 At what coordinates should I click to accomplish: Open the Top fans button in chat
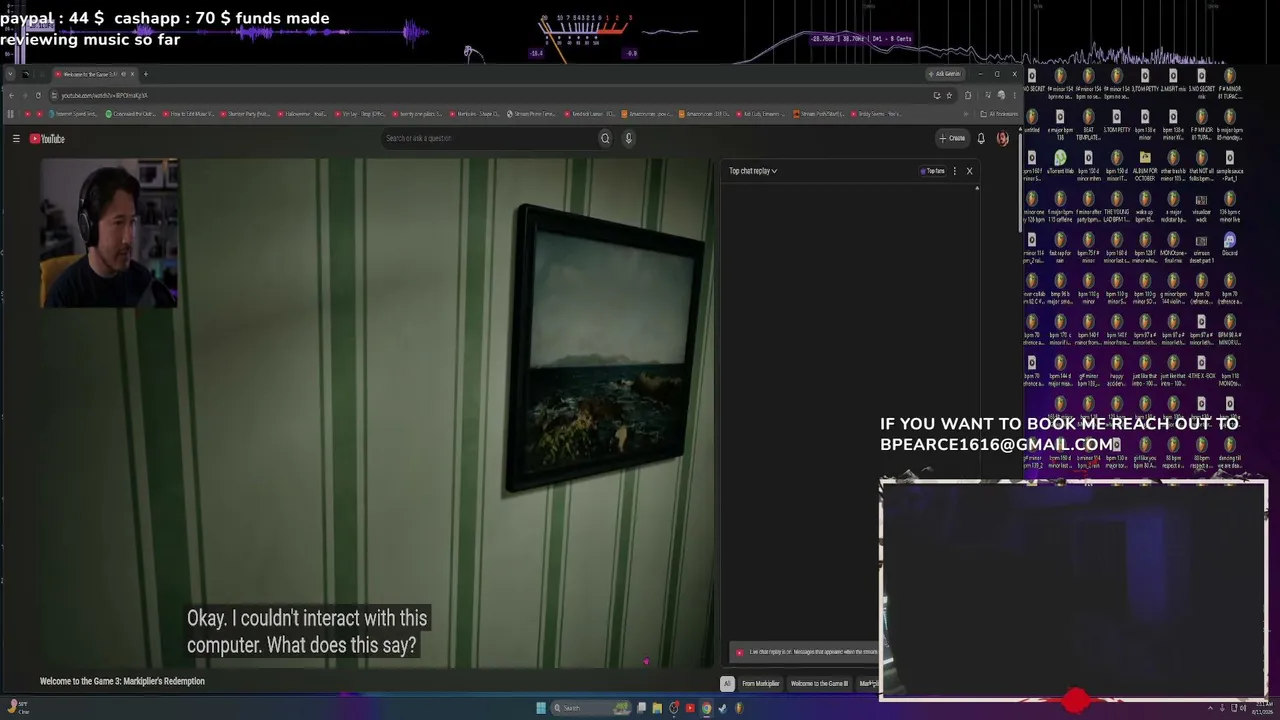click(x=933, y=171)
